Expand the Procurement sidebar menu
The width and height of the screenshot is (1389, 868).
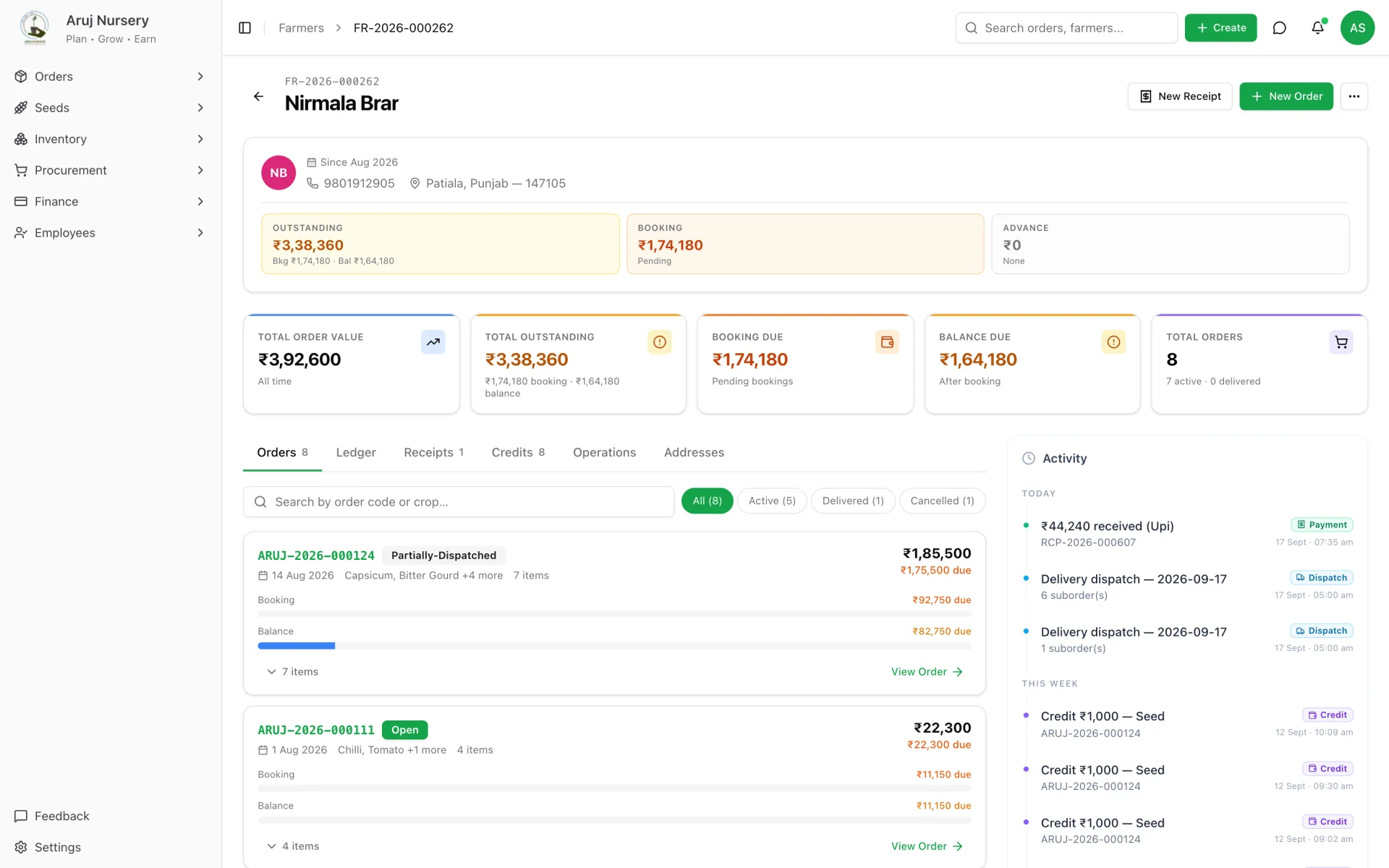point(111,170)
